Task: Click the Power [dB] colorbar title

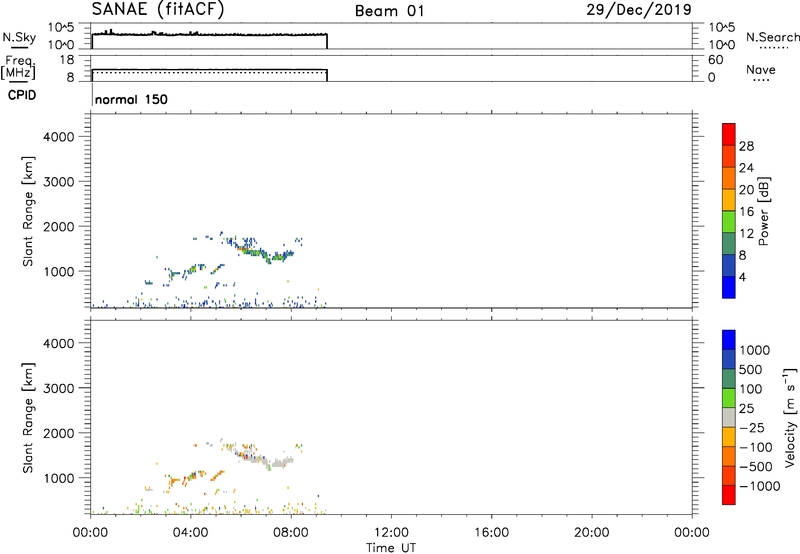Action: (x=764, y=212)
